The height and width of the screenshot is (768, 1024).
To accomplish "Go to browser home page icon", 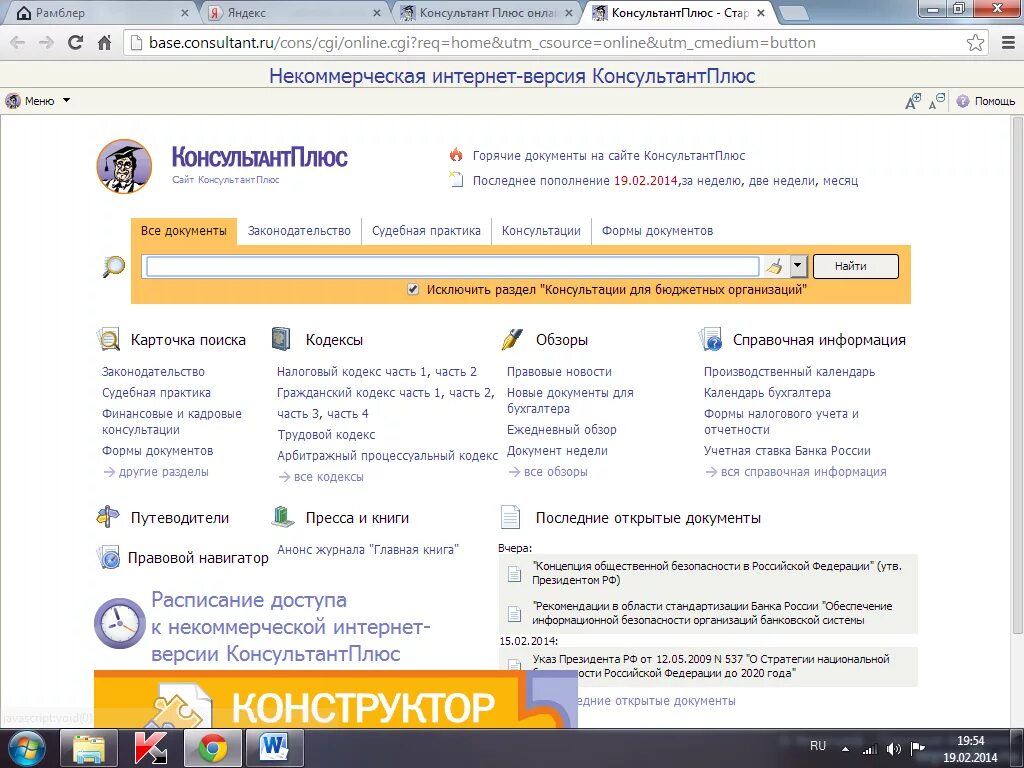I will [104, 42].
